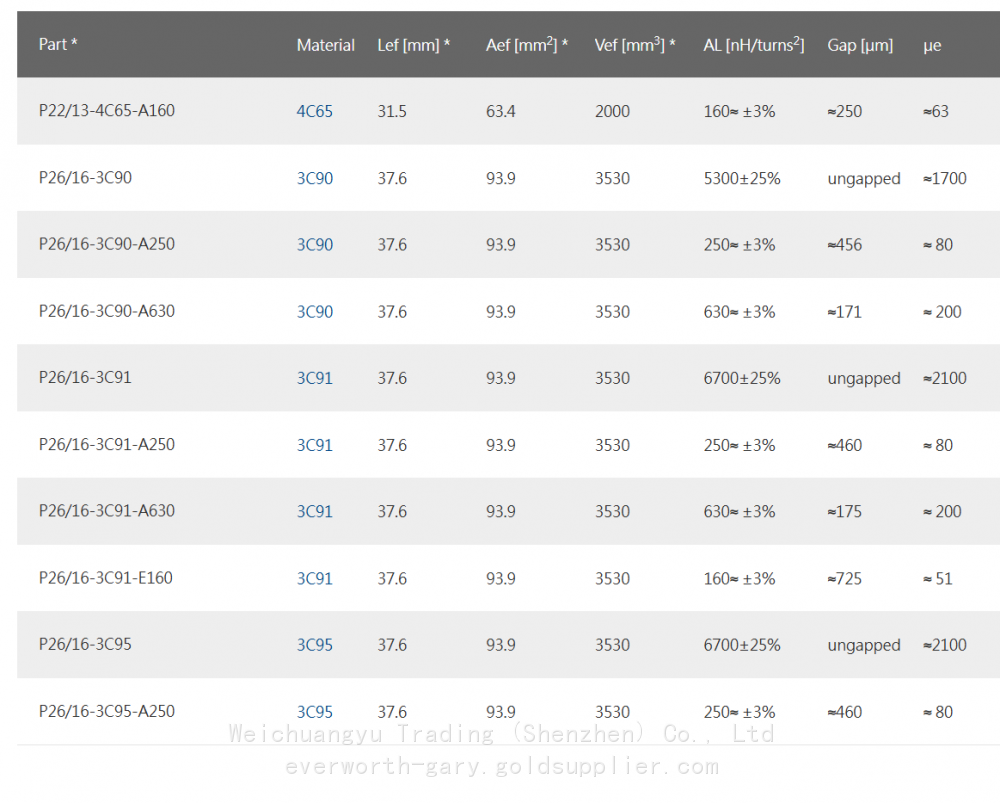Click the Lef [mm] column header
The image size is (1000, 803).
pos(413,45)
